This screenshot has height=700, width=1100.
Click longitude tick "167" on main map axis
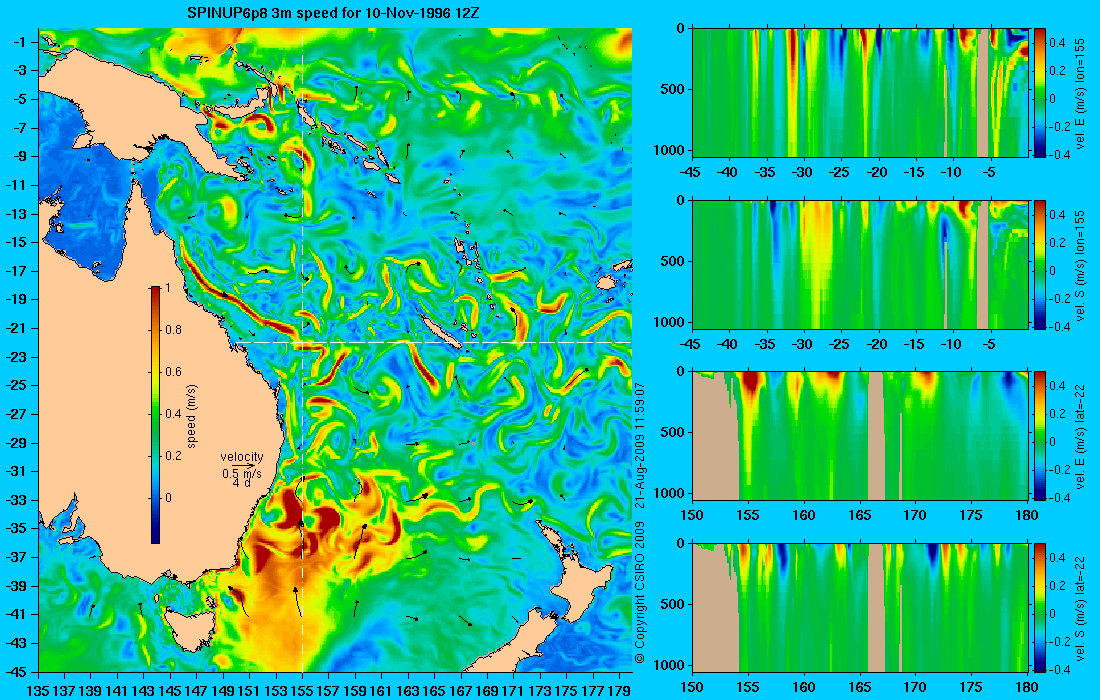(x=461, y=691)
